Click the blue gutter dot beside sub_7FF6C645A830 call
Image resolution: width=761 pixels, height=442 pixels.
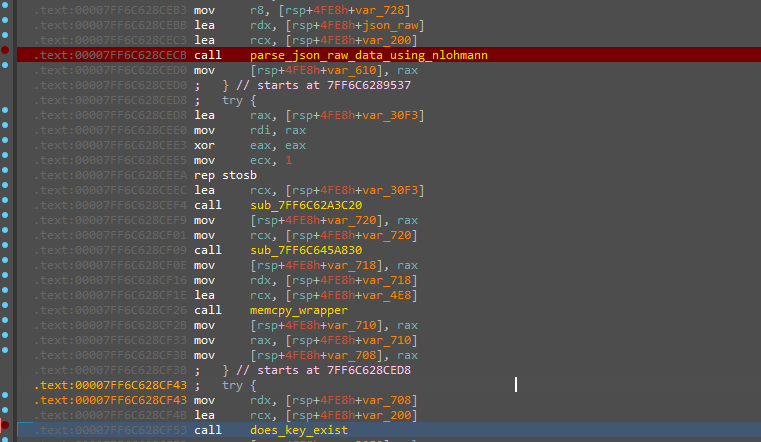7,250
